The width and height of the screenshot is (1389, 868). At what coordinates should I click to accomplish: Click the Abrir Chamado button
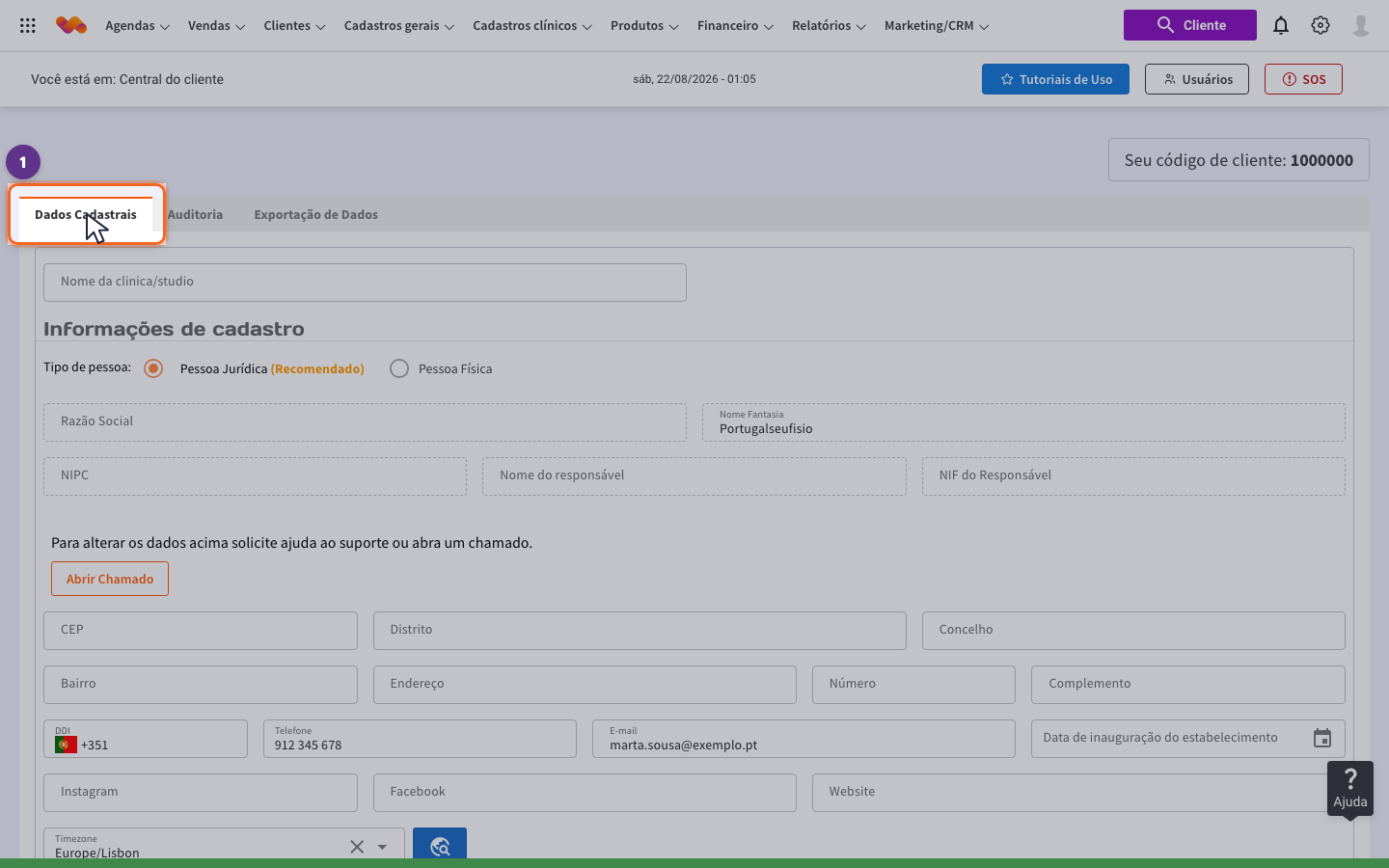tap(110, 579)
